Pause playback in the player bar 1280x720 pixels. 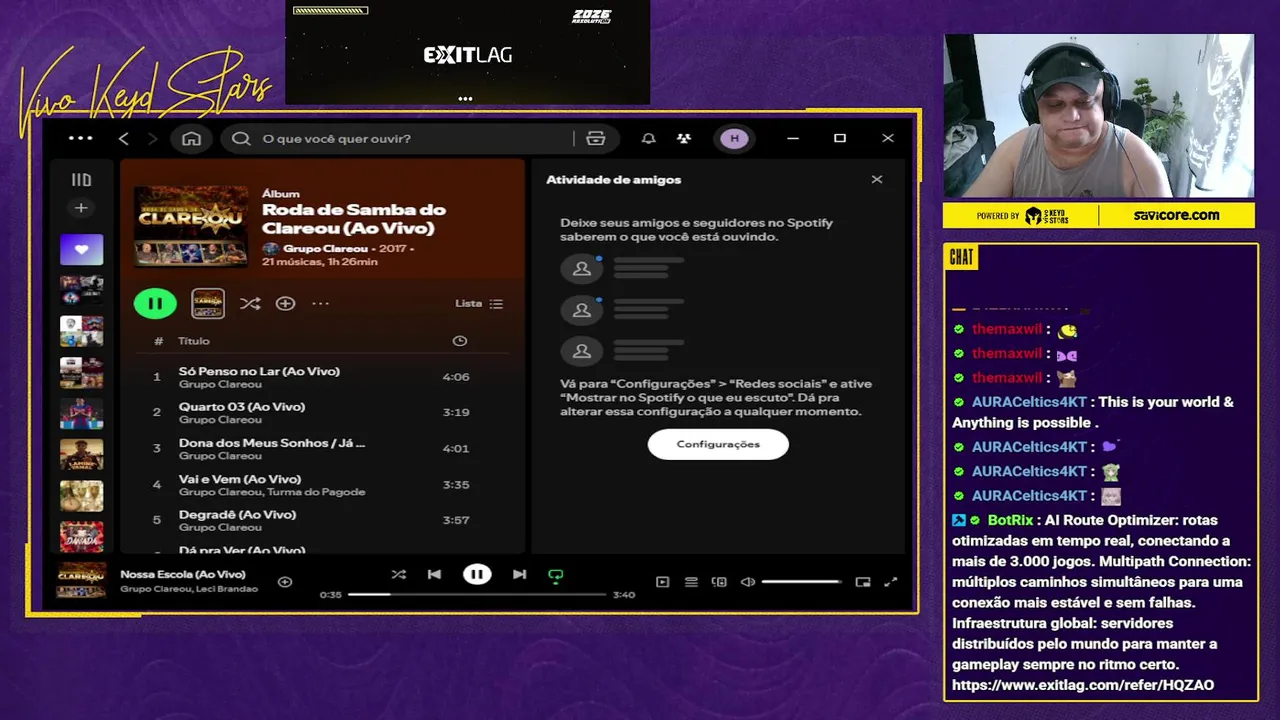click(477, 574)
